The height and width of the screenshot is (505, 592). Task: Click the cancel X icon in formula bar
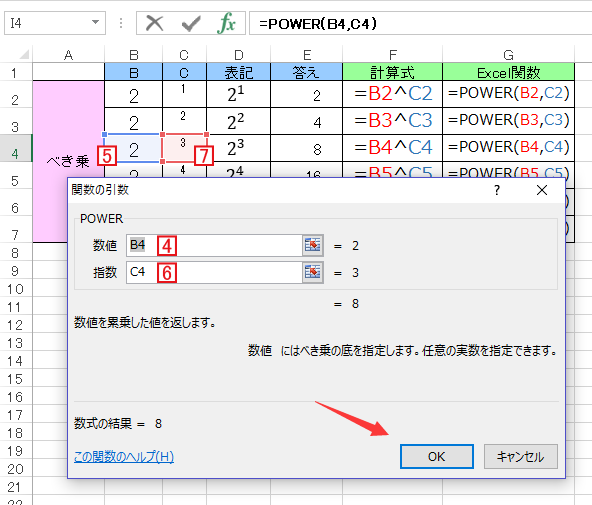155,23
